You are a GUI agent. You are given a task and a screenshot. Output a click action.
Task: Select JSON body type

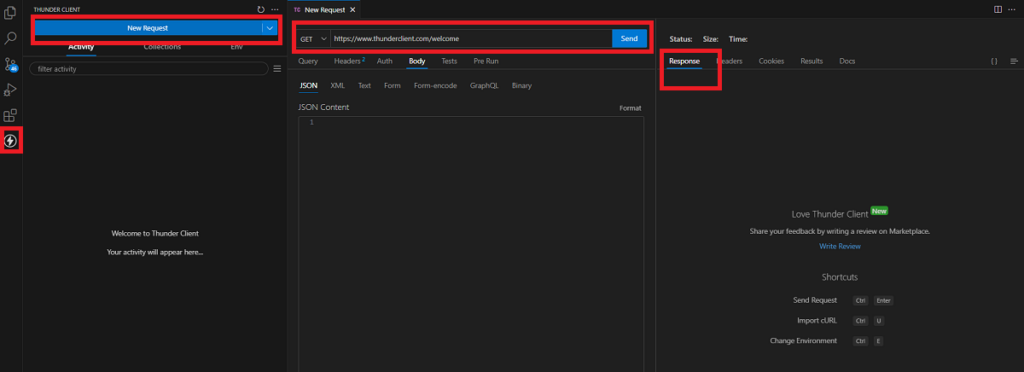tap(308, 85)
